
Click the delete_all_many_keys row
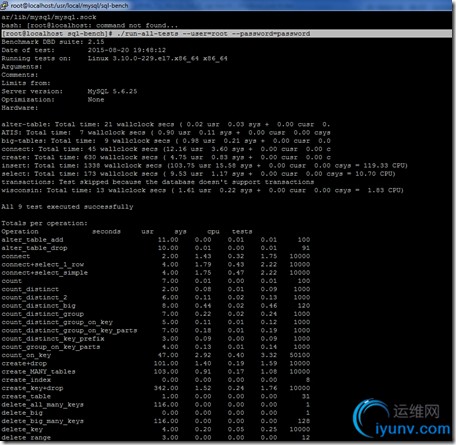(156, 405)
